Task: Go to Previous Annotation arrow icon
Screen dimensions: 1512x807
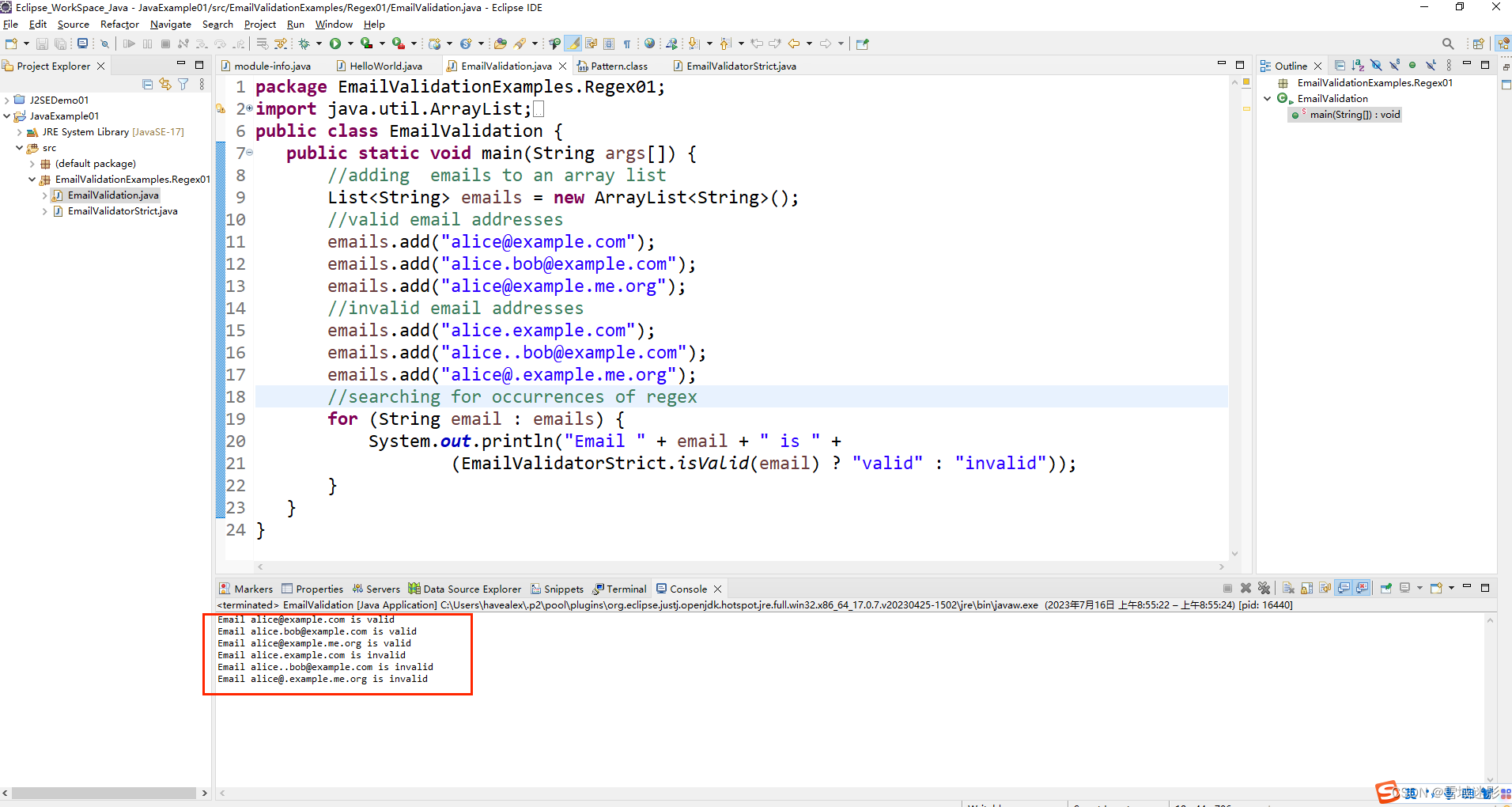Action: tap(725, 44)
